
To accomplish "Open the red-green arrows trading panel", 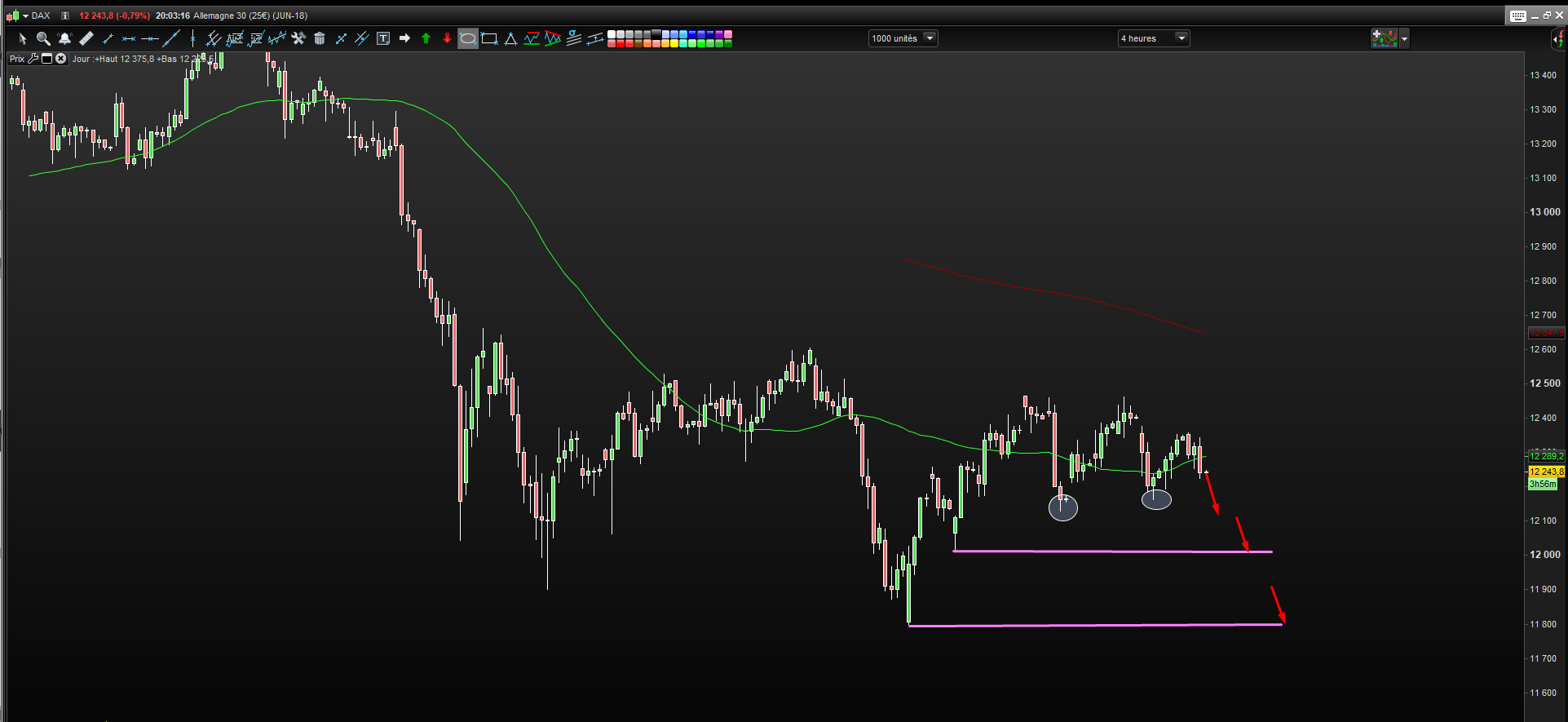I will click(x=1558, y=38).
